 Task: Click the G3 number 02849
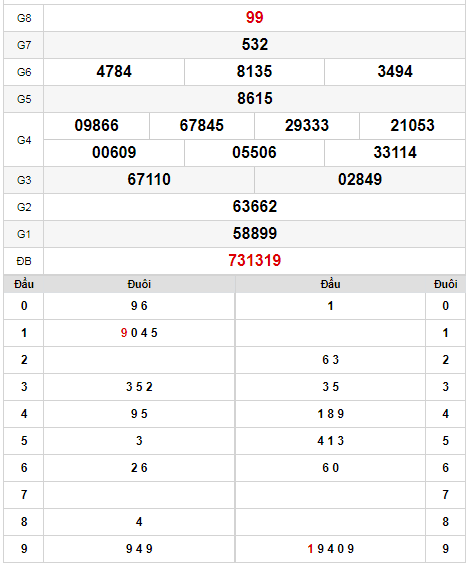click(x=360, y=179)
